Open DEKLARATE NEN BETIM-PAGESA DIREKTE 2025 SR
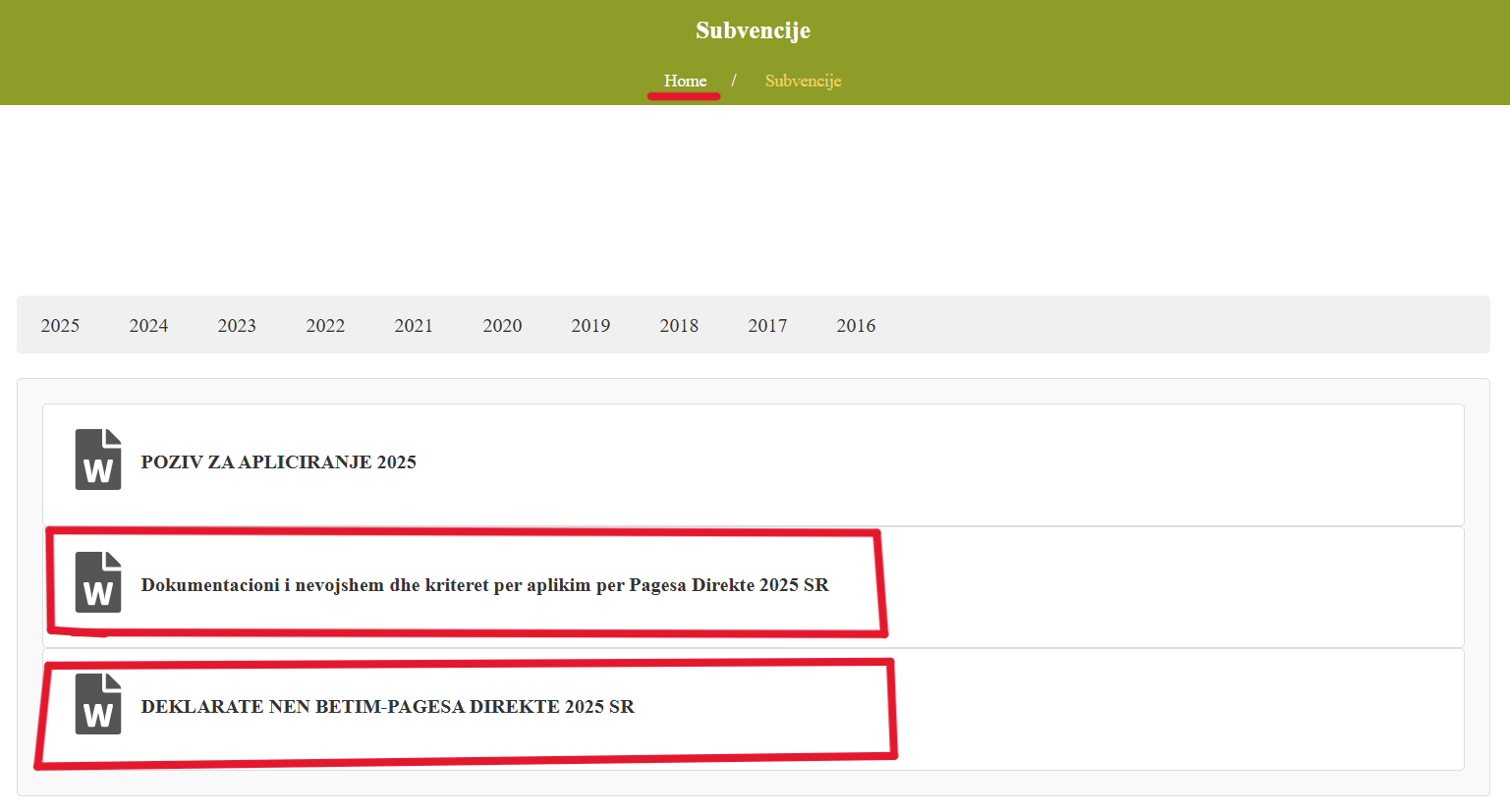This screenshot has width=1510, height=812. point(387,707)
